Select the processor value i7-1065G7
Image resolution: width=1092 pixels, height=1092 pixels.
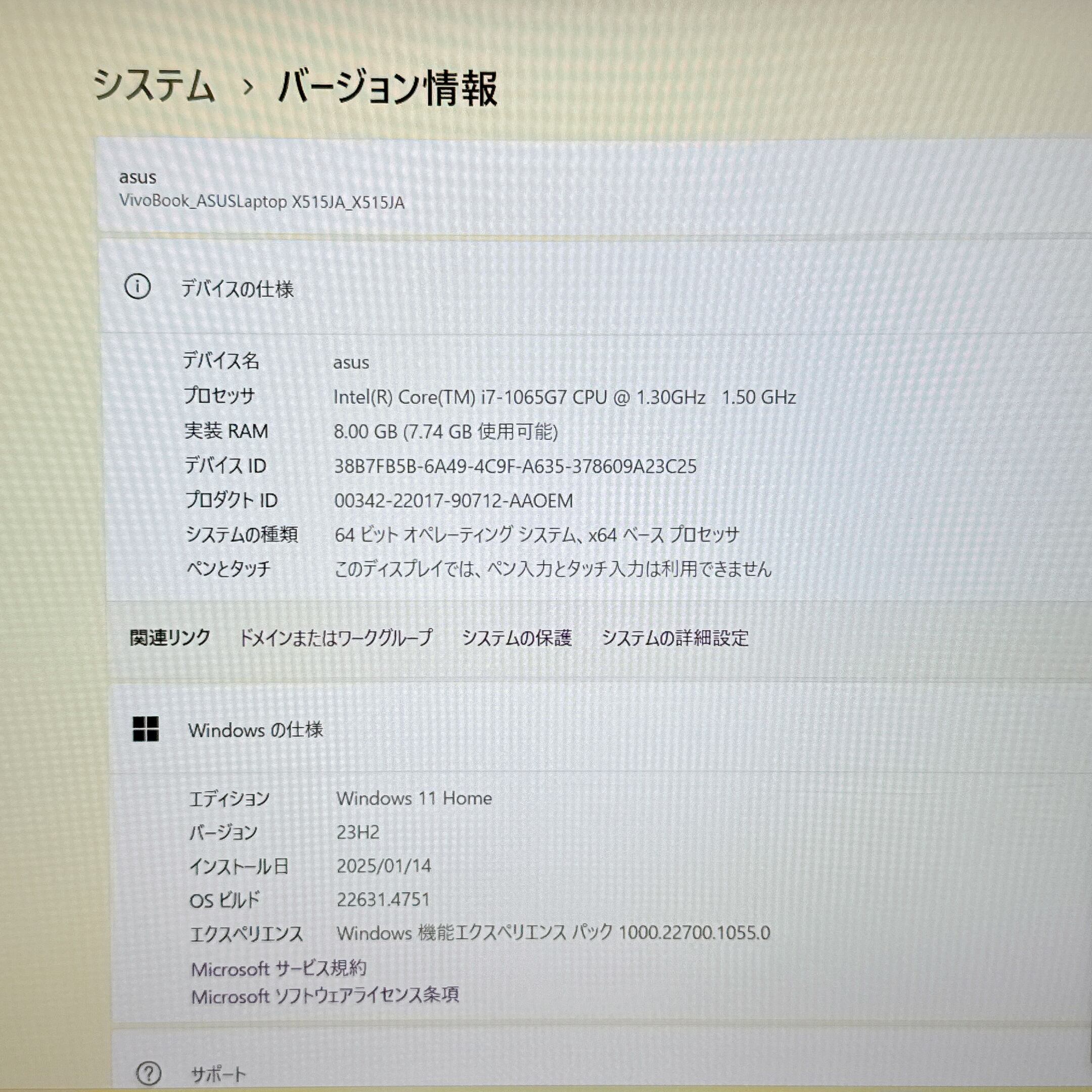point(565,397)
